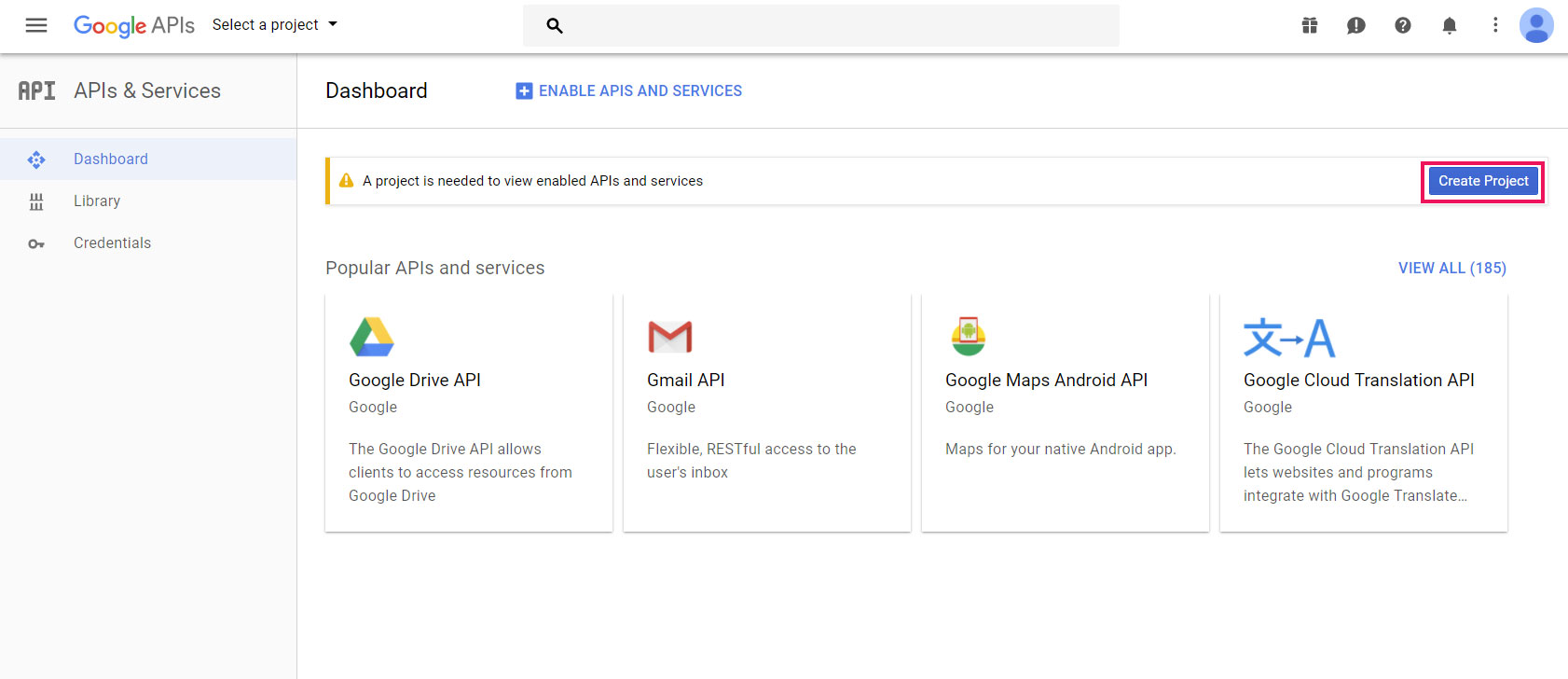The image size is (1568, 679).
Task: Open the hamburger navigation menu
Action: [36, 25]
